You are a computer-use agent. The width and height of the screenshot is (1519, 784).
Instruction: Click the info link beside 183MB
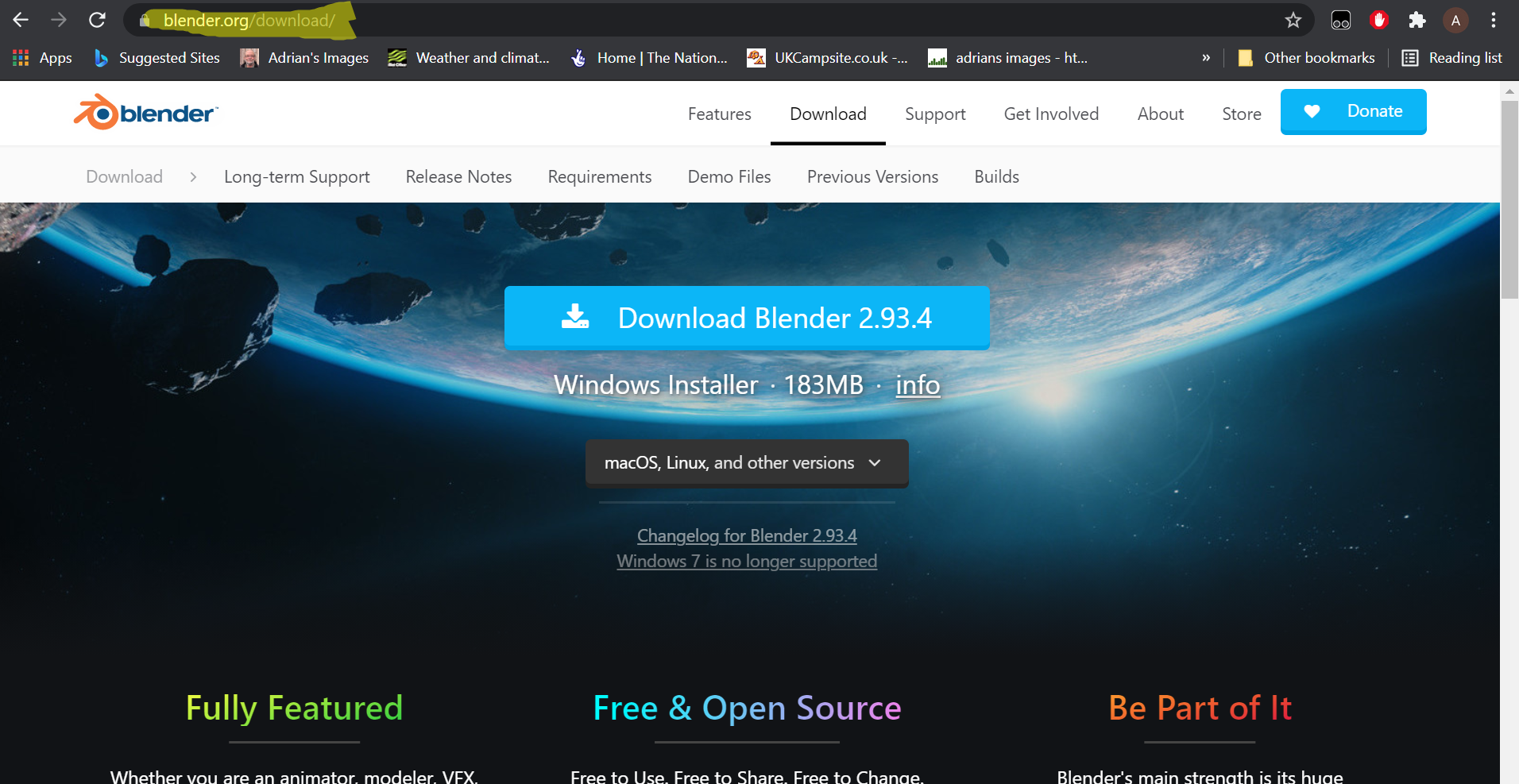(x=918, y=385)
